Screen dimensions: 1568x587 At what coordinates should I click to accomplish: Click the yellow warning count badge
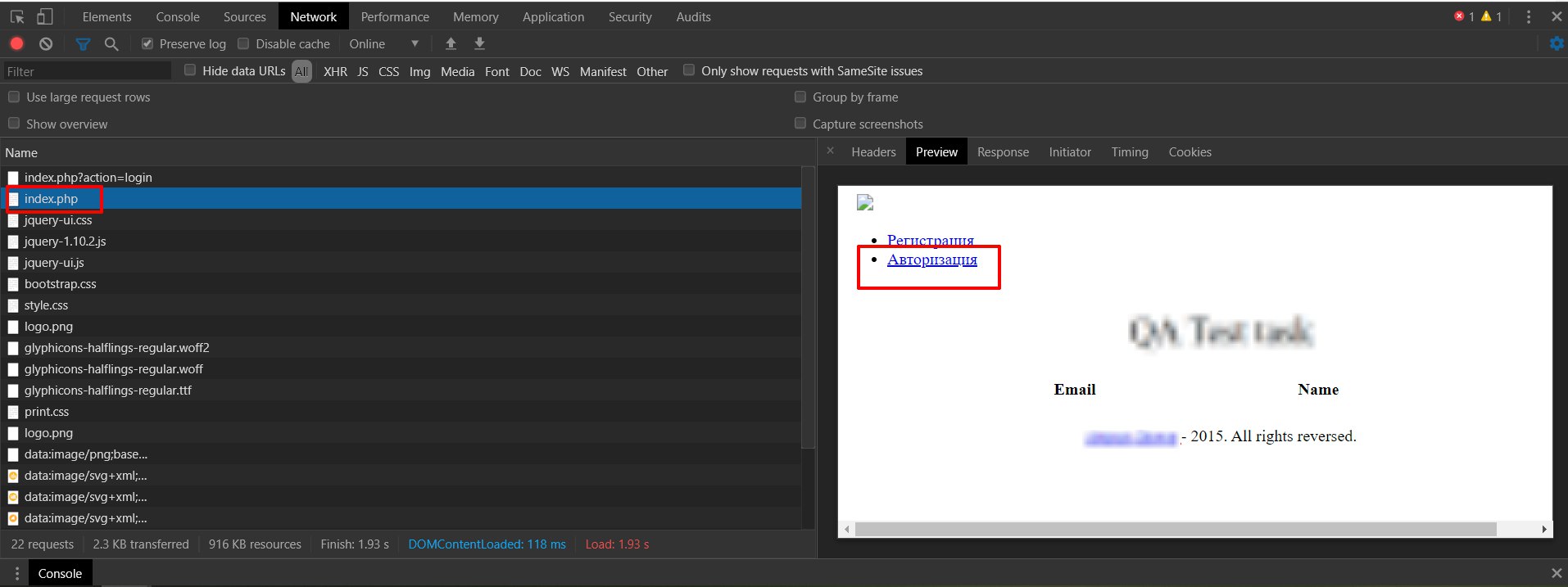[x=1491, y=16]
